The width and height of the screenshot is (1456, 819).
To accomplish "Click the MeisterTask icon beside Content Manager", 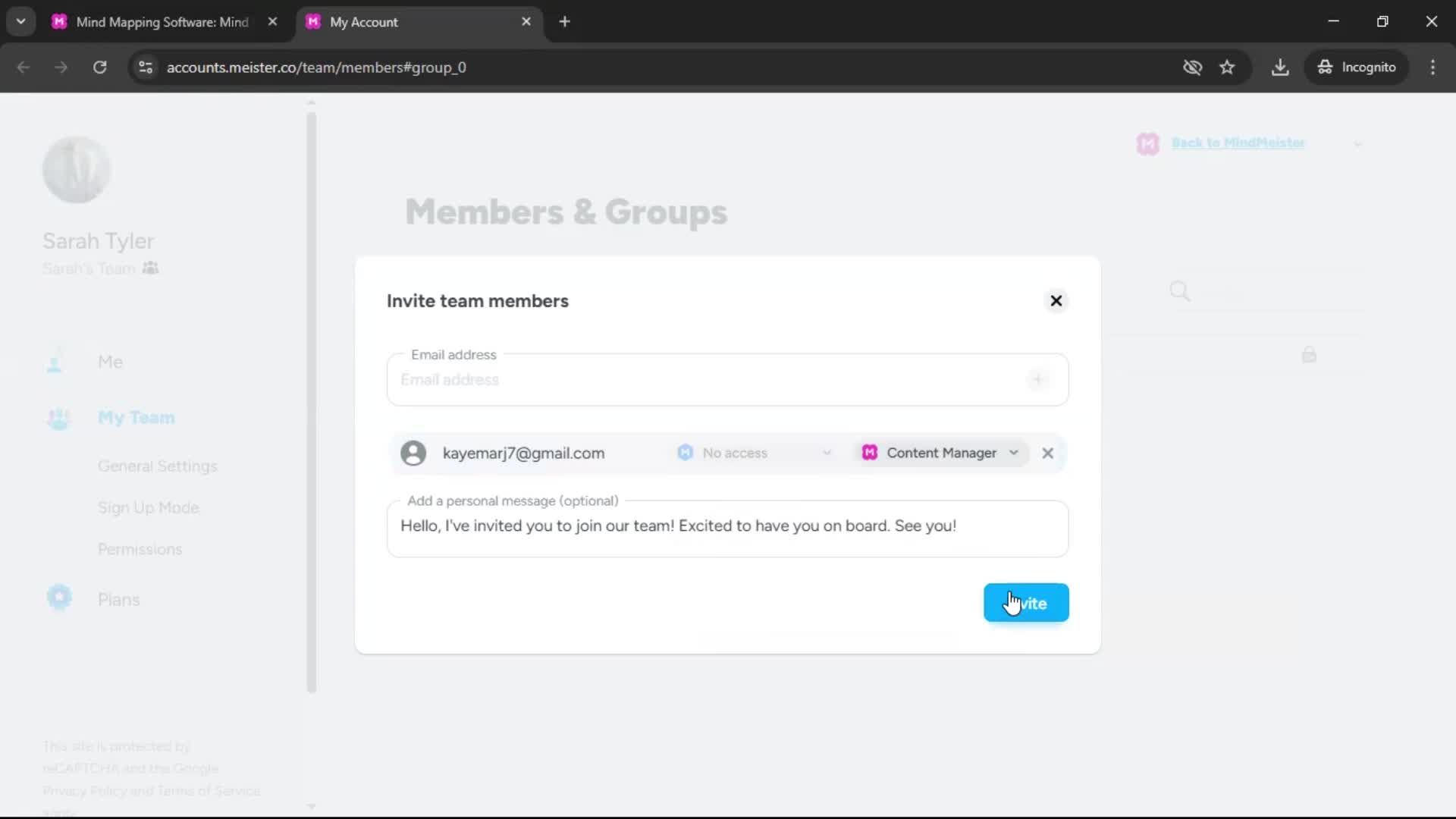I will pos(870,453).
